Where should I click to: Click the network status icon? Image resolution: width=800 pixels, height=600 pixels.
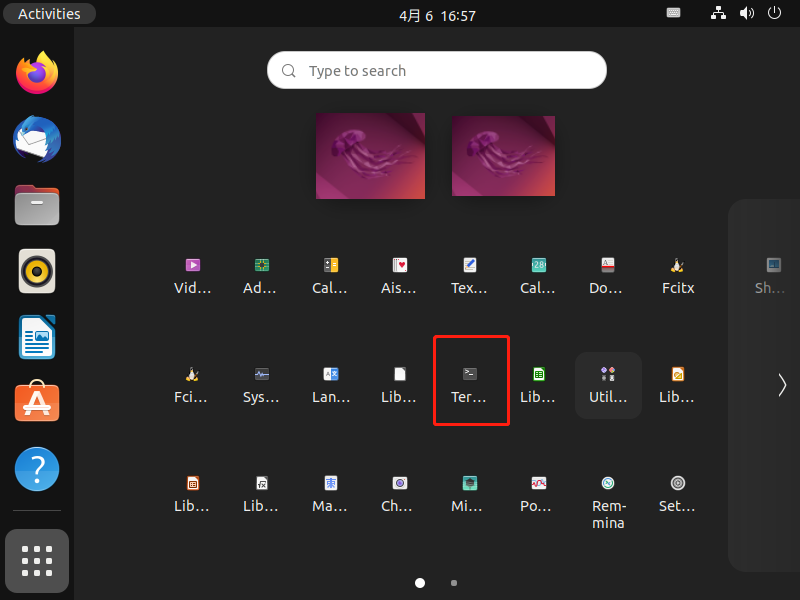[718, 13]
